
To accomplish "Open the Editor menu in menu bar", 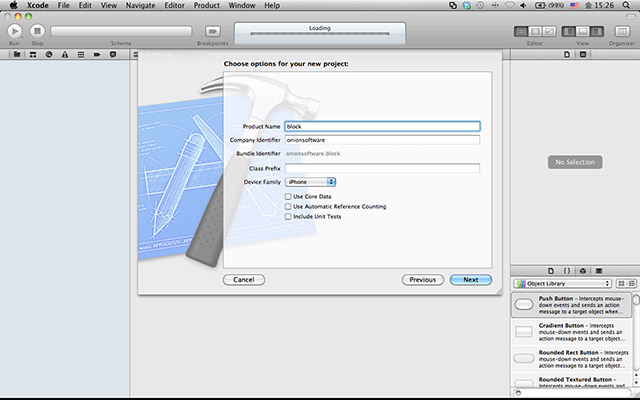I will click(x=174, y=5).
